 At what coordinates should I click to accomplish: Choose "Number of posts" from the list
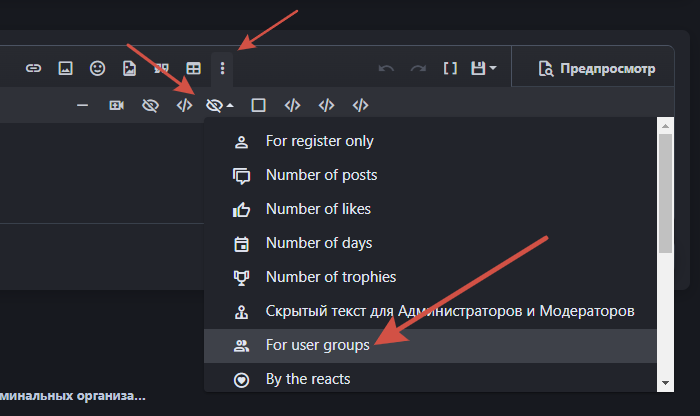click(x=321, y=175)
